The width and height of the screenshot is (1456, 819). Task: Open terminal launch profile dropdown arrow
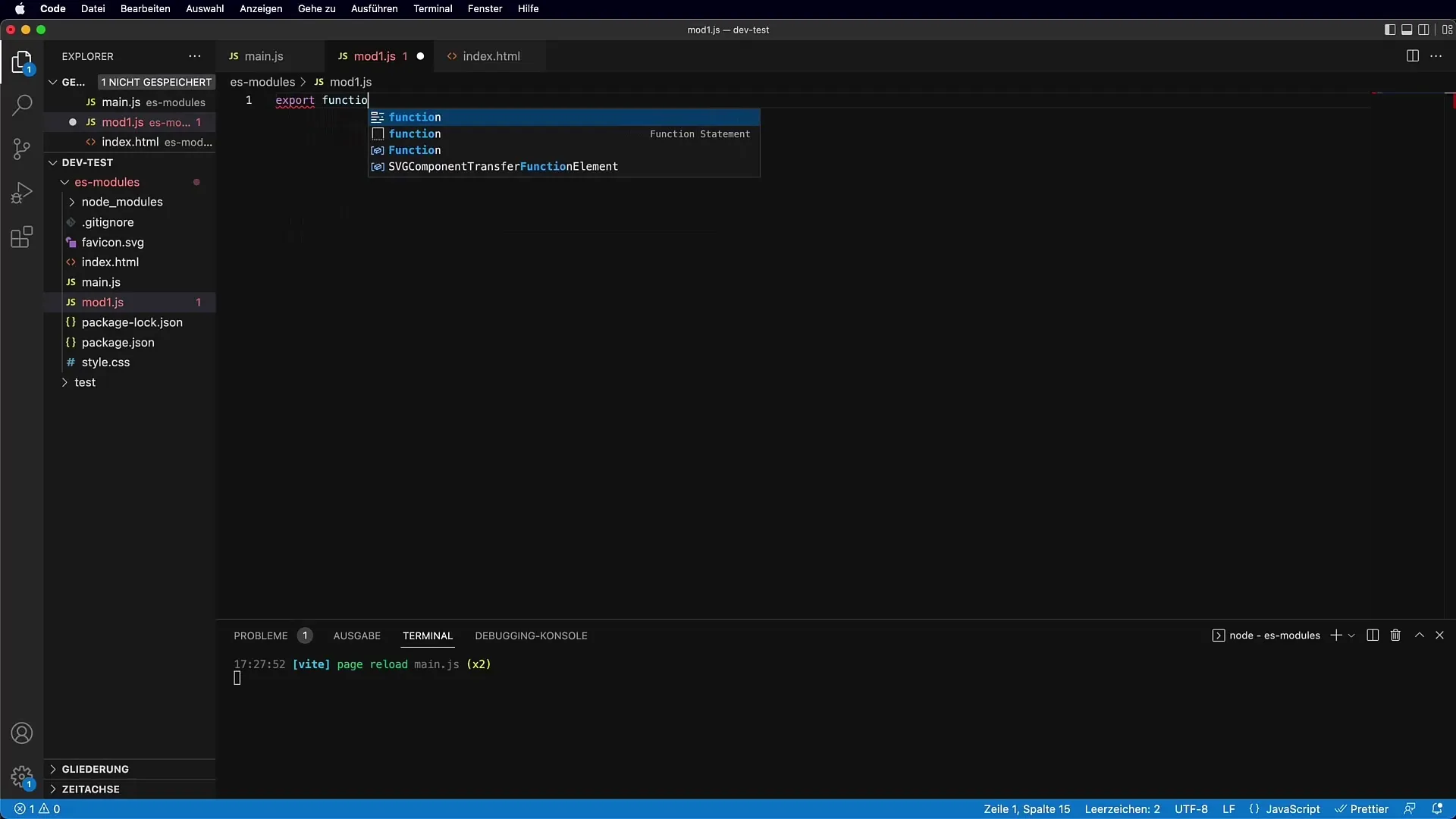[1351, 635]
